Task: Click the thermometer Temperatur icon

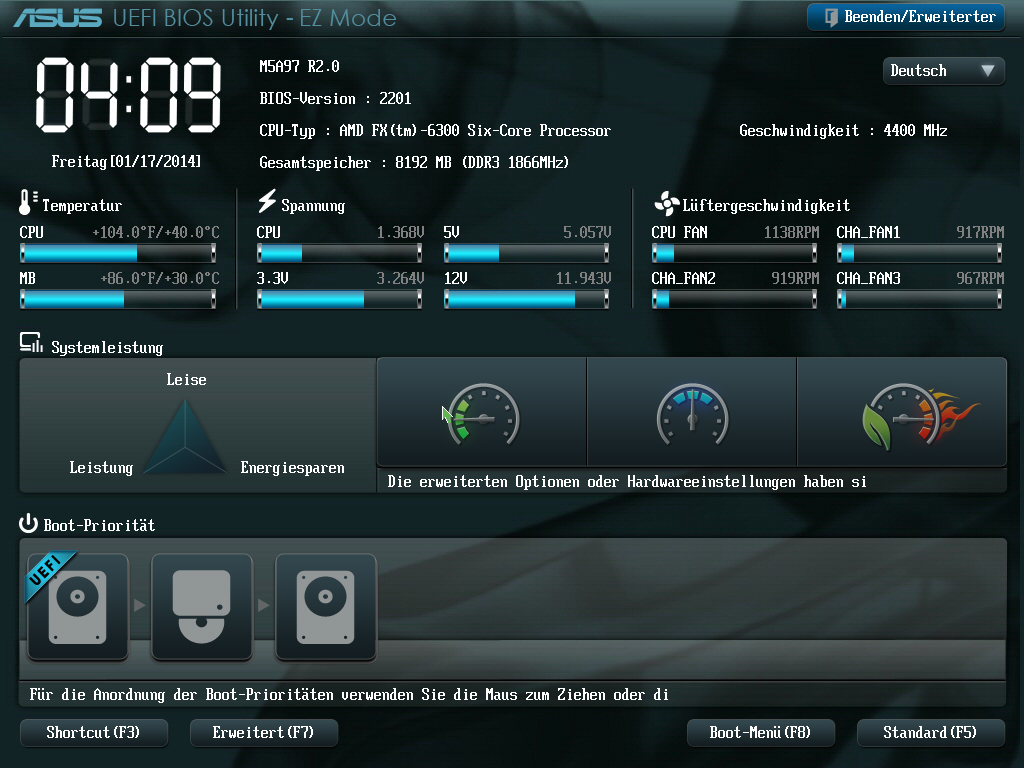Action: tap(27, 202)
